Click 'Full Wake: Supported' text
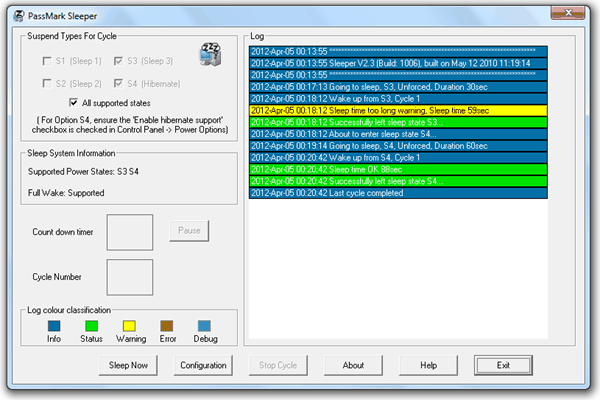 [x=66, y=193]
